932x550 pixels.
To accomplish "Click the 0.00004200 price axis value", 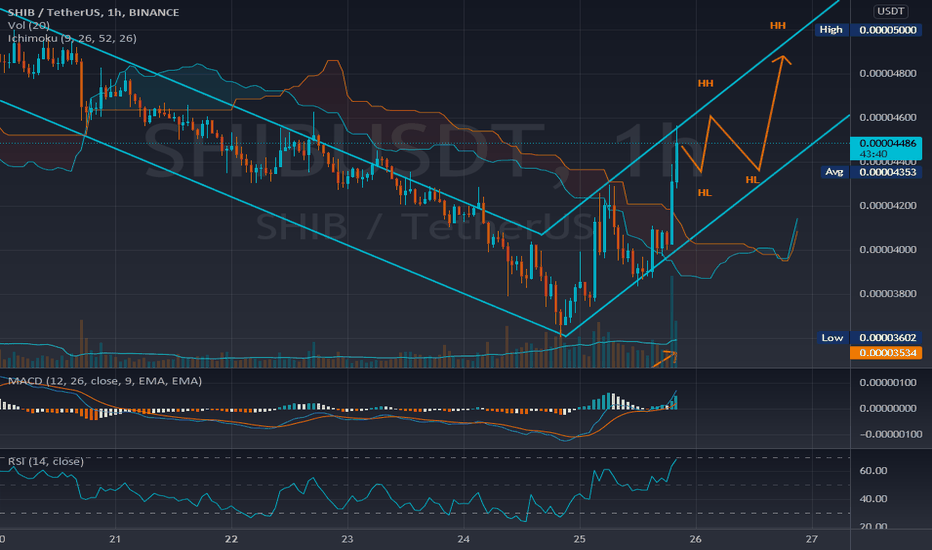I will pyautogui.click(x=887, y=206).
